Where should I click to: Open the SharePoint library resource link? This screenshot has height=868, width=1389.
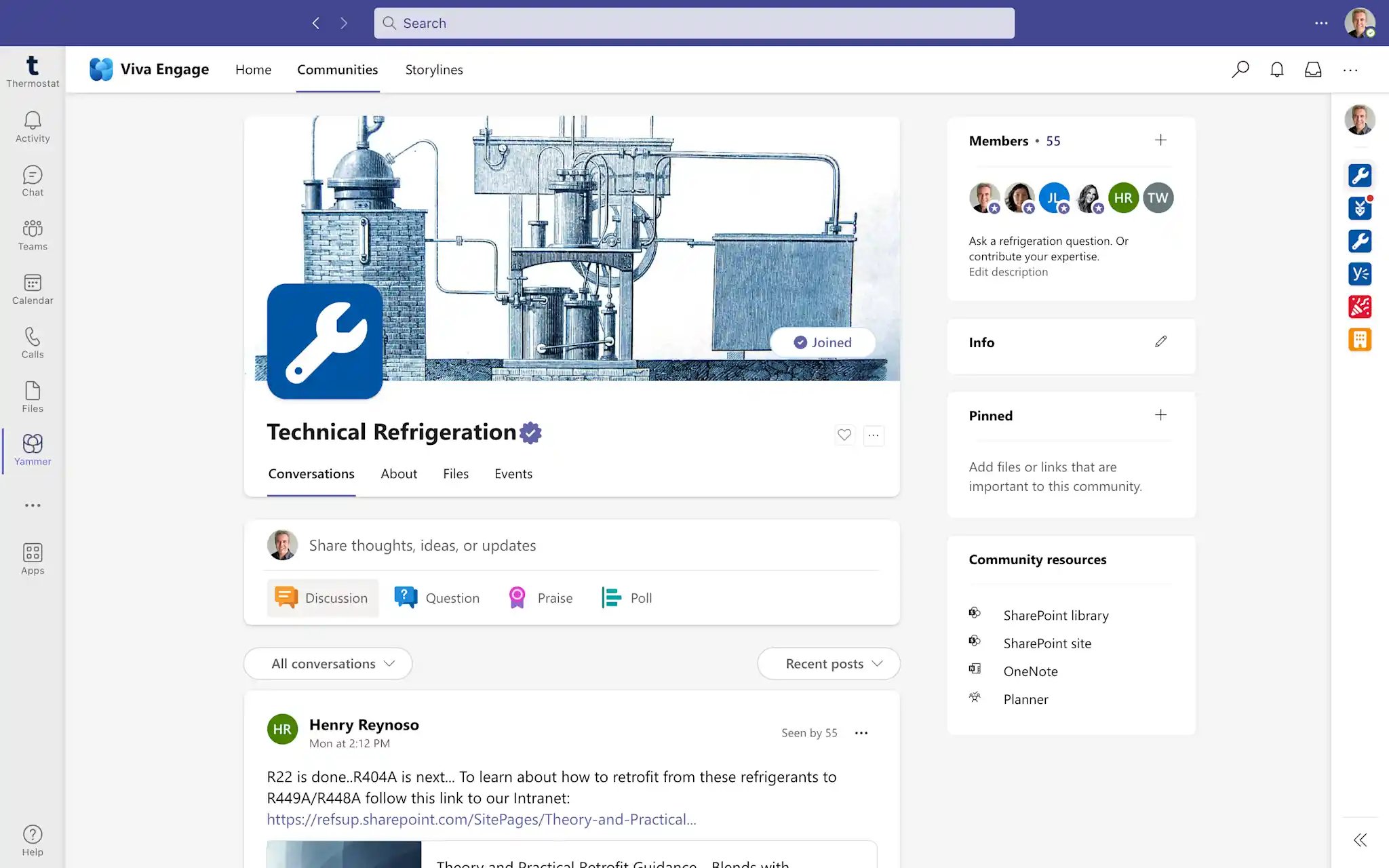[1055, 615]
